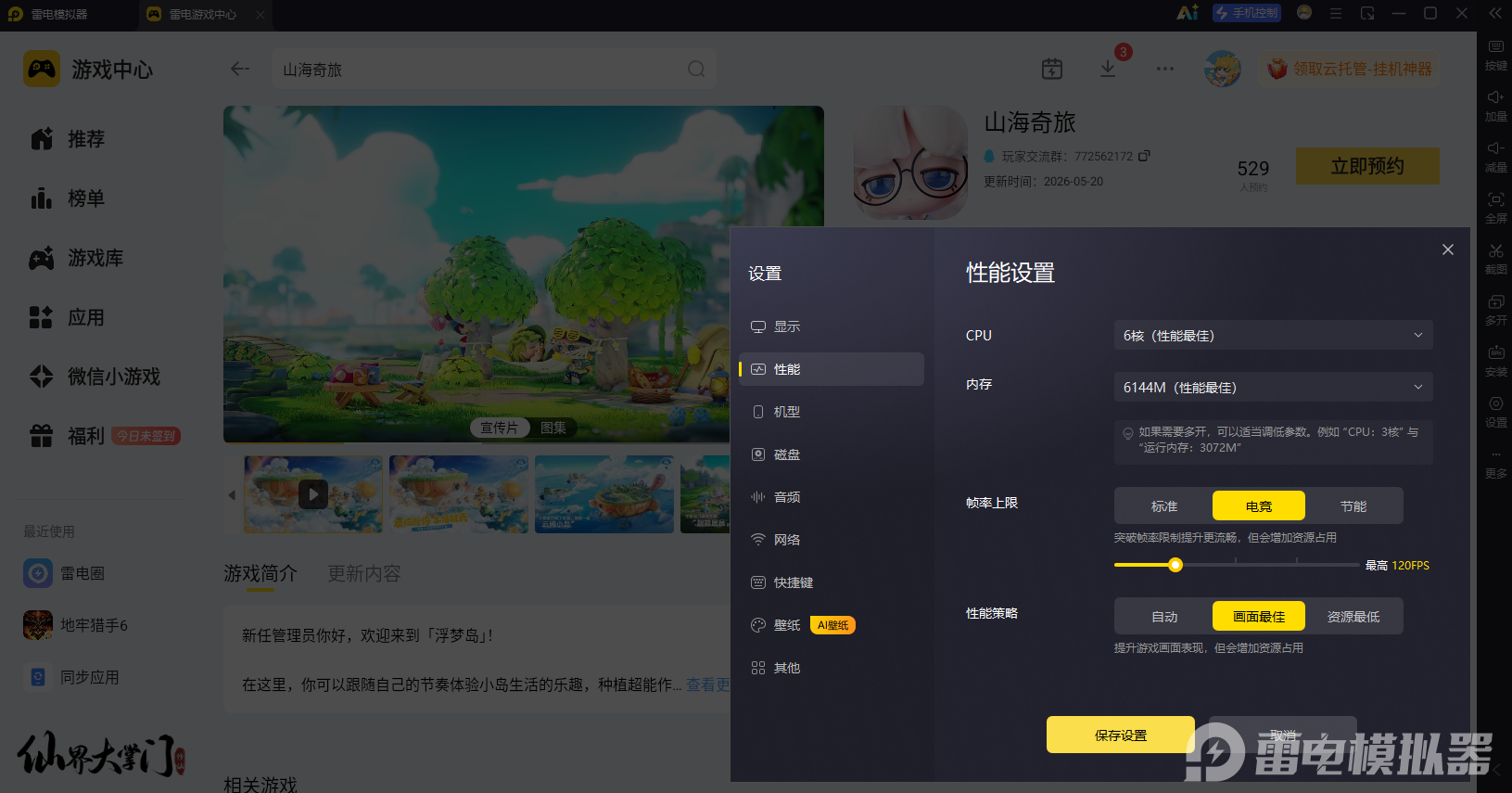Click 领取云托管-挂机神器 promo button
Image resolution: width=1512 pixels, height=793 pixels.
coord(1350,69)
